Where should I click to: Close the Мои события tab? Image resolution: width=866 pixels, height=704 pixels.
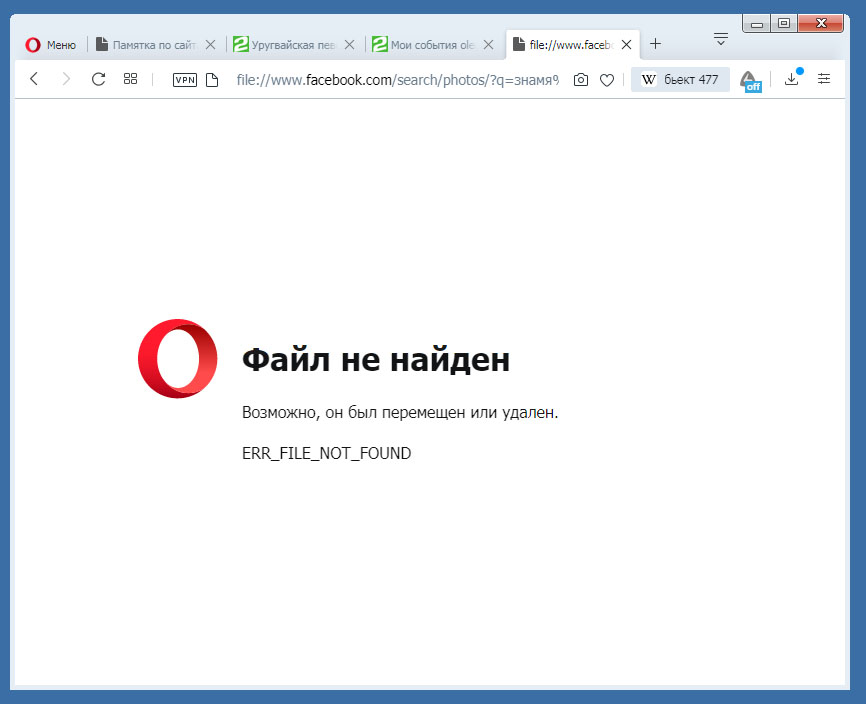pos(489,45)
